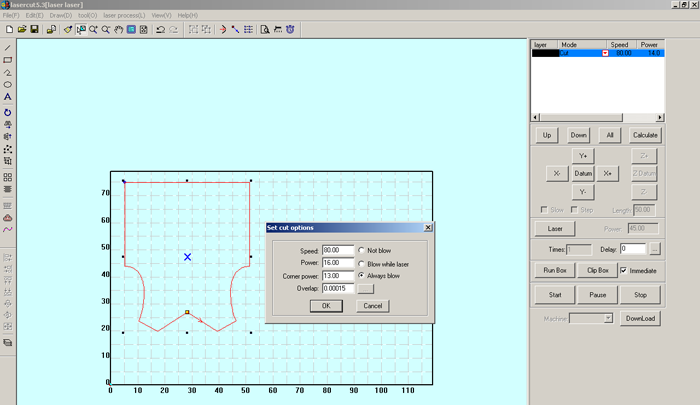
Task: Click the layer list horizontal scrollbar
Action: (x=598, y=117)
